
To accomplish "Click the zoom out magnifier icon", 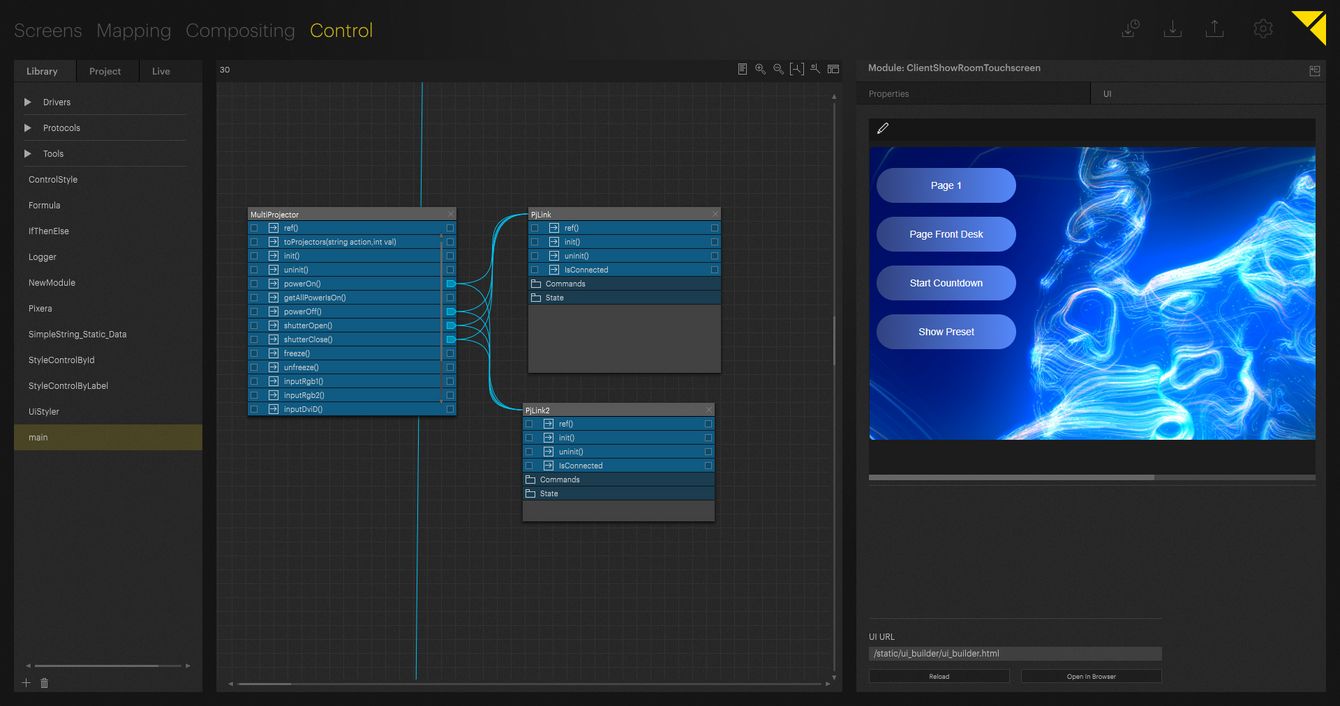I will [778, 69].
